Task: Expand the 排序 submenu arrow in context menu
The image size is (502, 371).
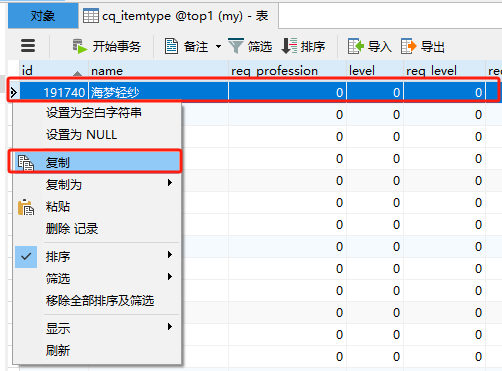Action: pyautogui.click(x=170, y=255)
